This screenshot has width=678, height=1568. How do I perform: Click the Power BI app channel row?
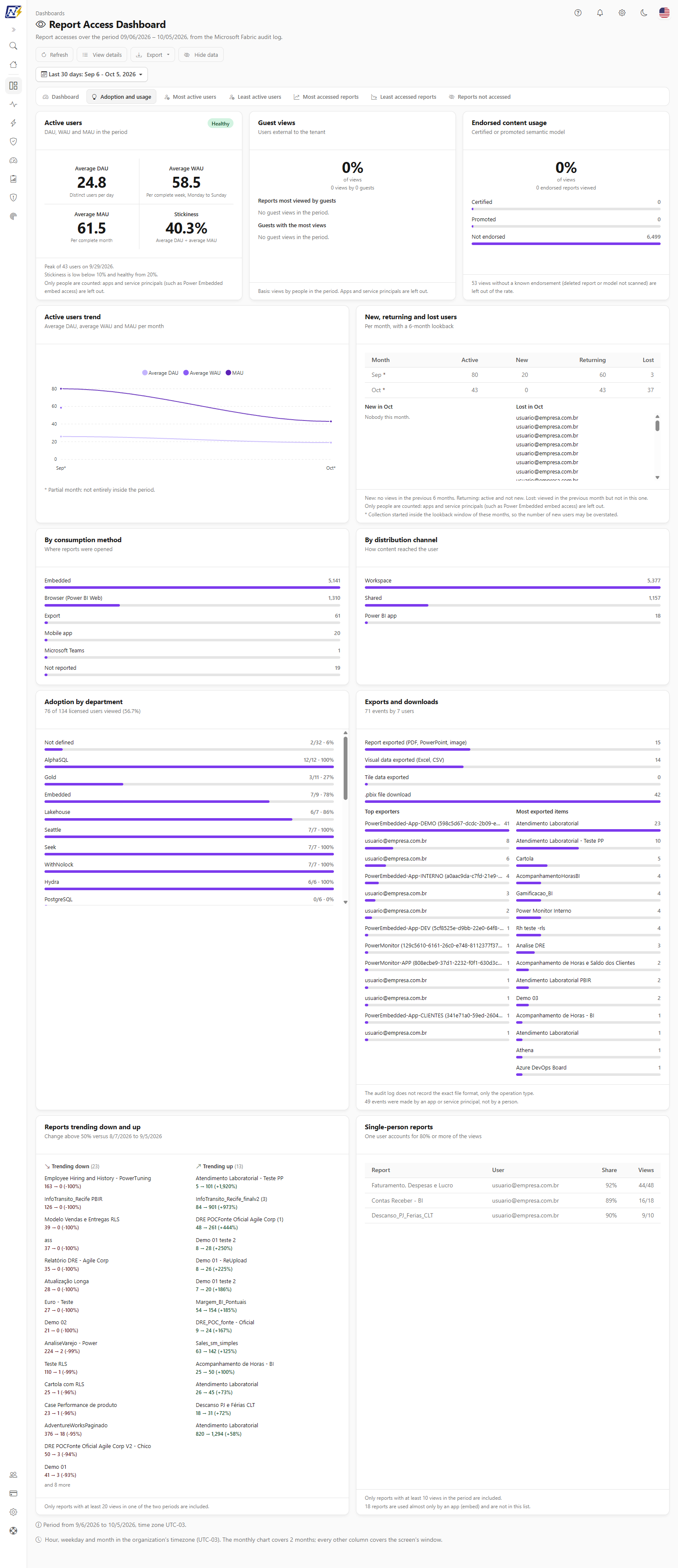[512, 618]
